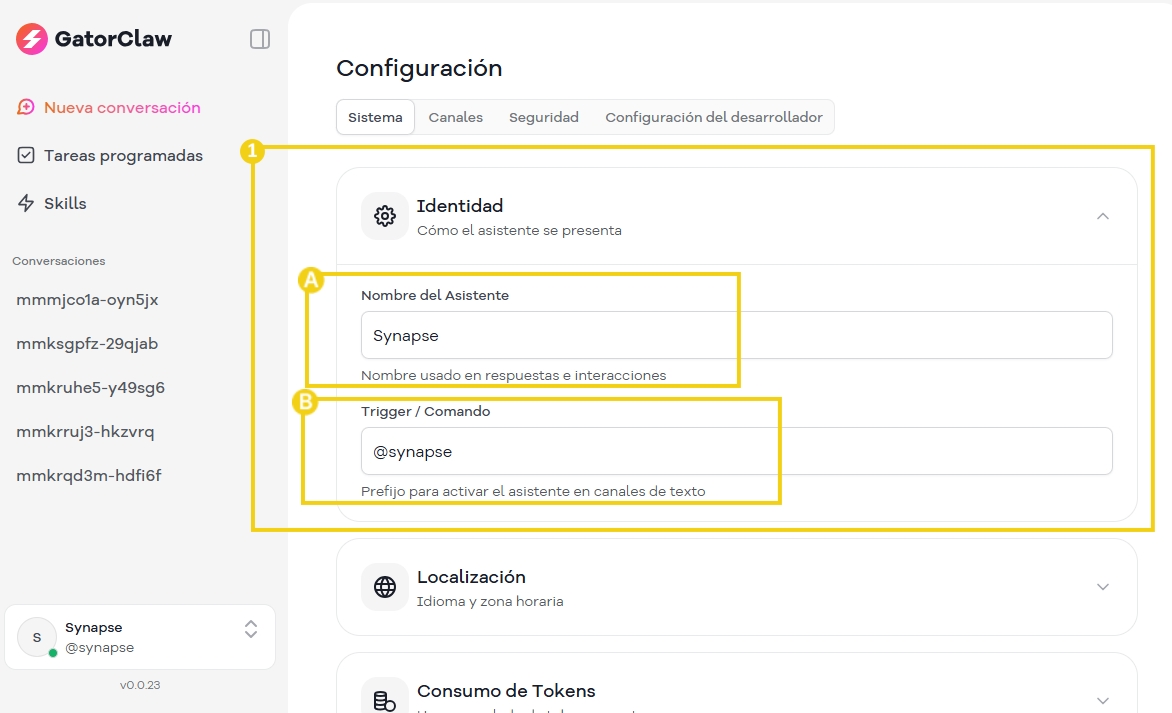Open conversation mmkrqd3m-hdfi6f

coord(89,475)
